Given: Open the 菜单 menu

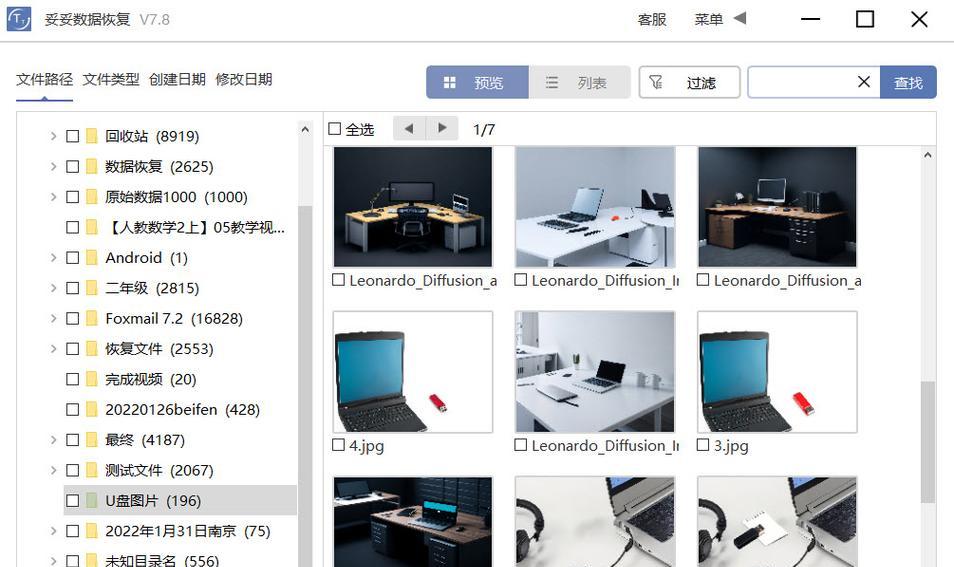Looking at the screenshot, I should 708,19.
